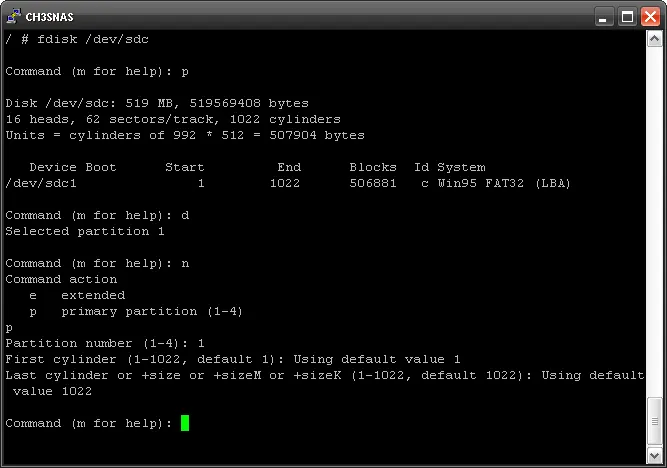The height and width of the screenshot is (468, 667).
Task: Click the '519569408 bytes' disk size text
Action: (x=249, y=103)
